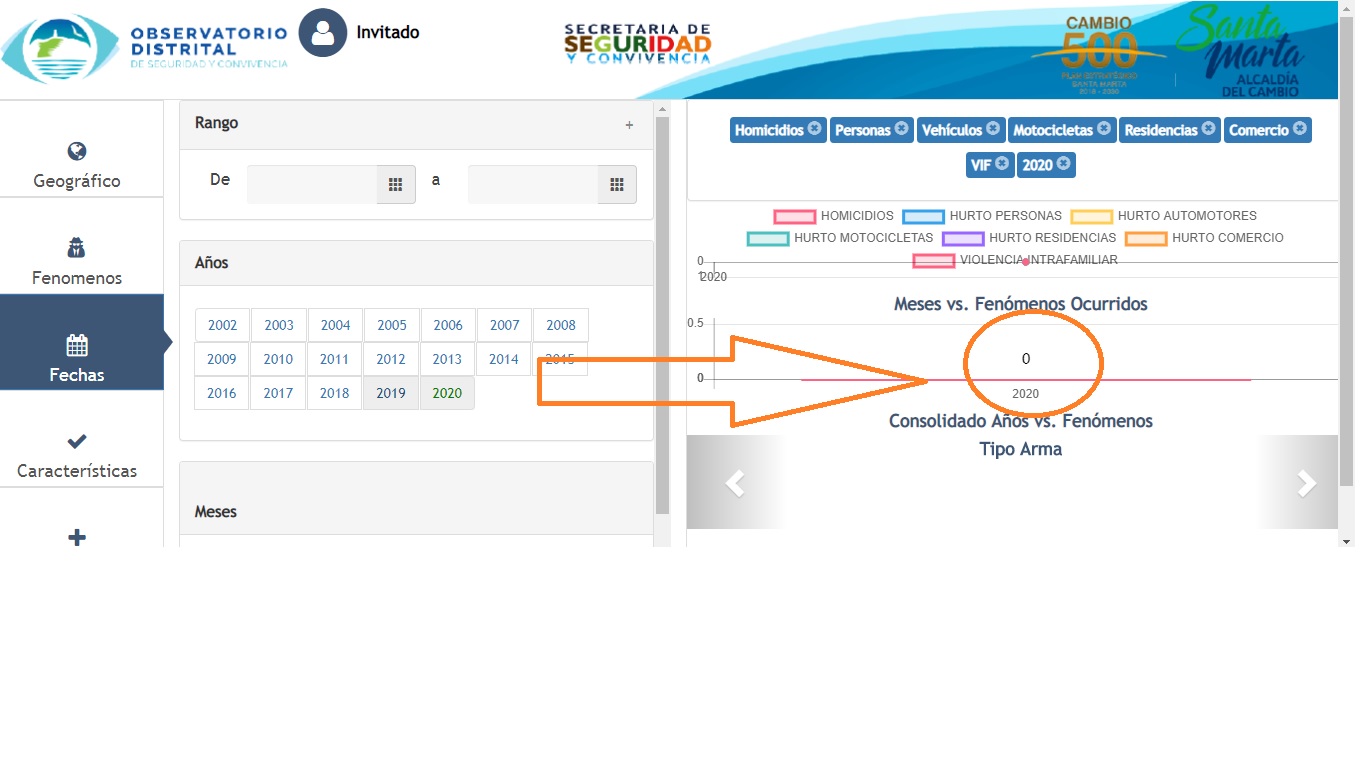Click the 'a' end date field

click(x=533, y=184)
